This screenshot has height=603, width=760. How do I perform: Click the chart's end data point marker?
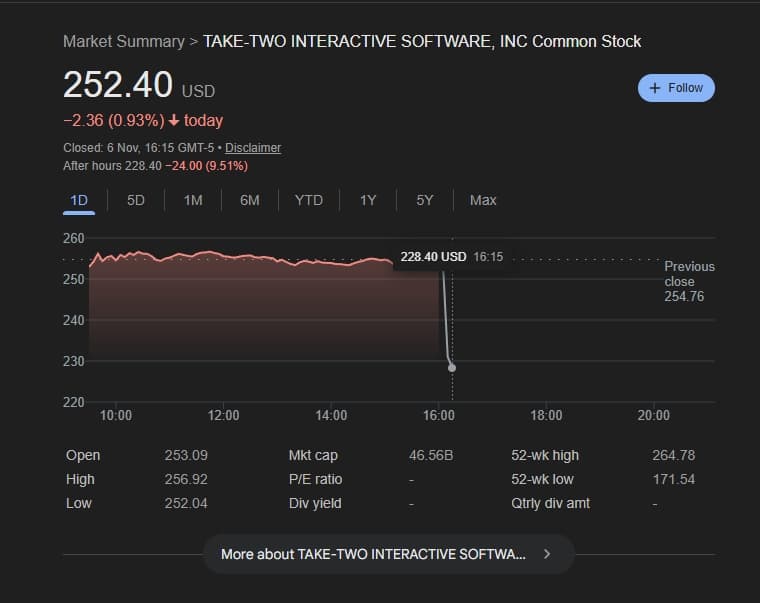[x=452, y=368]
